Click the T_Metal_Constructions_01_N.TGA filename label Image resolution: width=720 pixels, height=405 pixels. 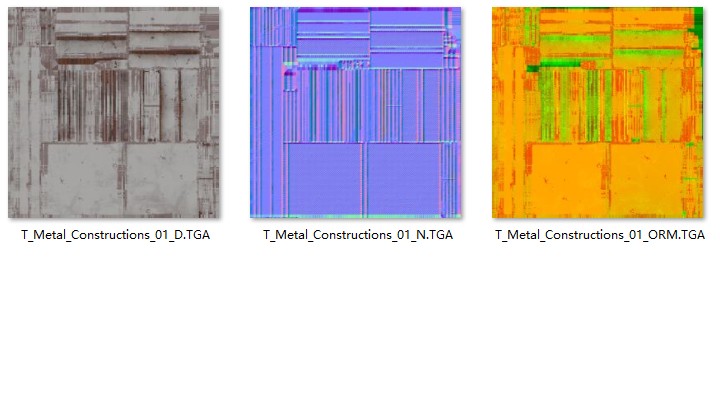[x=357, y=235]
